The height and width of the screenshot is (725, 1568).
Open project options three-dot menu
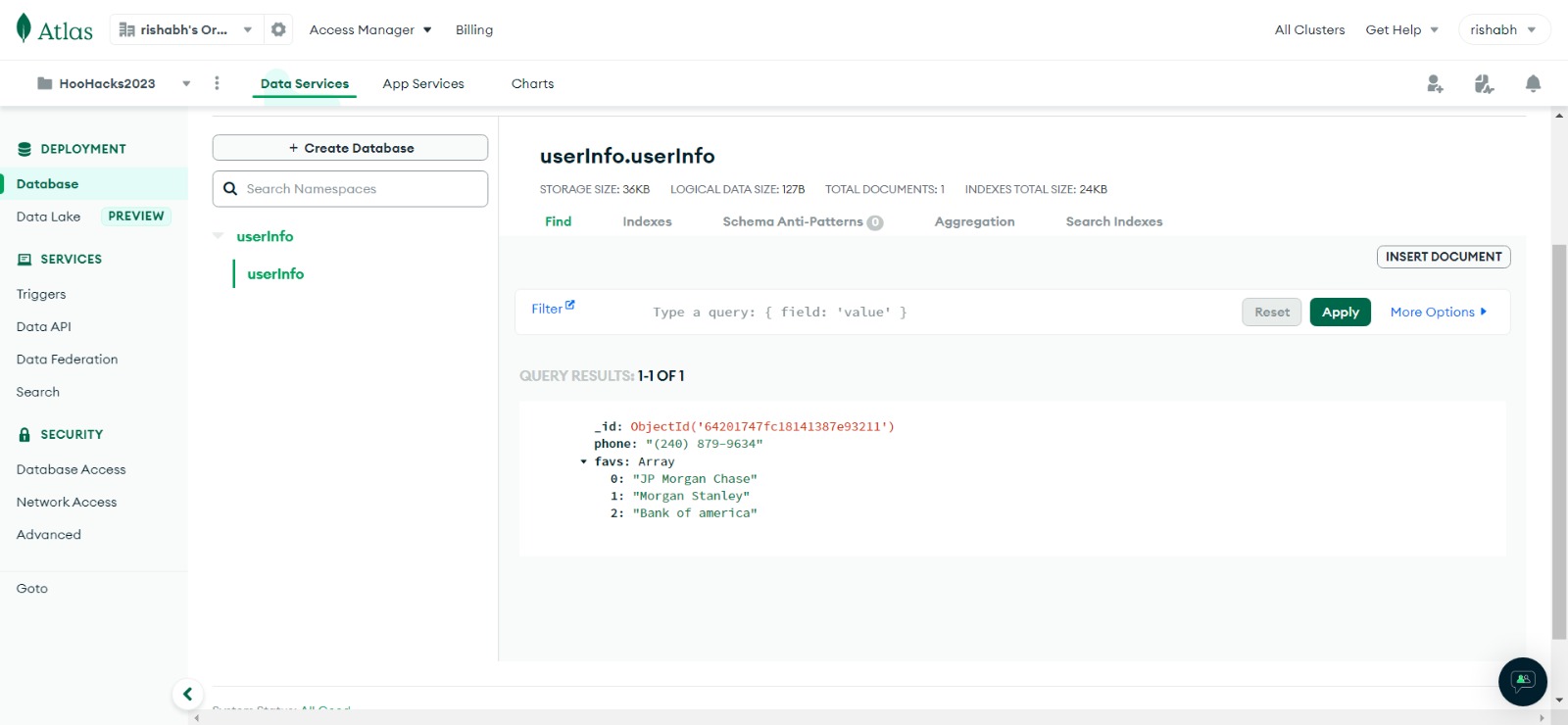(x=217, y=83)
